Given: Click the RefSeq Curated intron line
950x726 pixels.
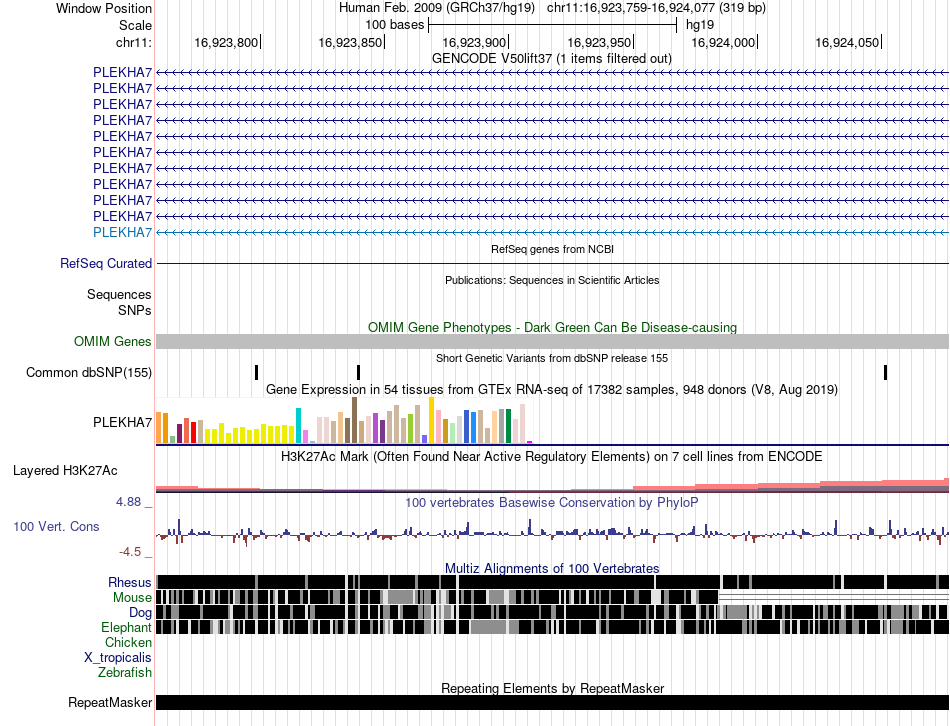Looking at the screenshot, I should click(553, 264).
